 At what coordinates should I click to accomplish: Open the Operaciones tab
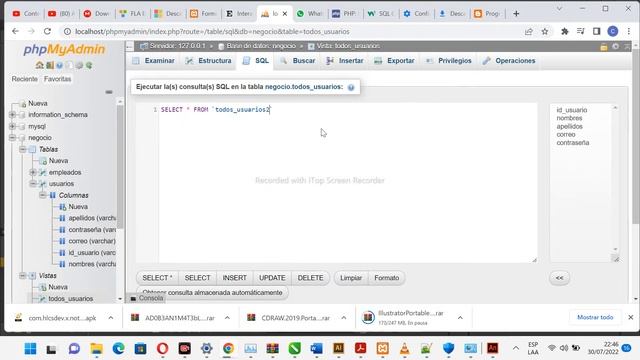point(509,61)
